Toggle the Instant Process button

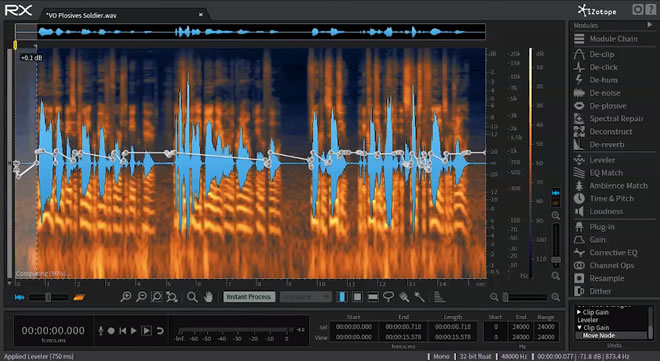[x=249, y=297]
